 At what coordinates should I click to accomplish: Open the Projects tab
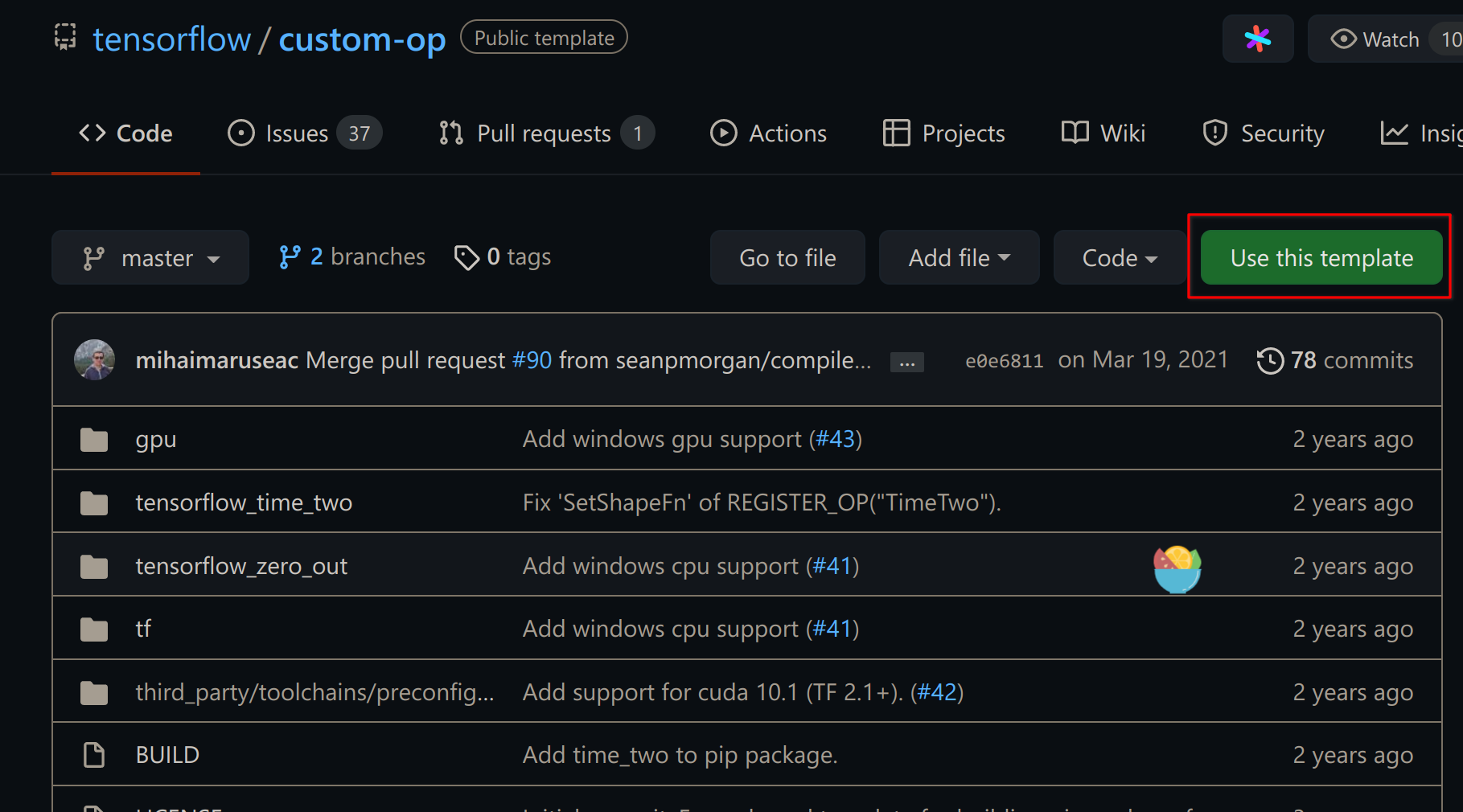click(x=944, y=133)
